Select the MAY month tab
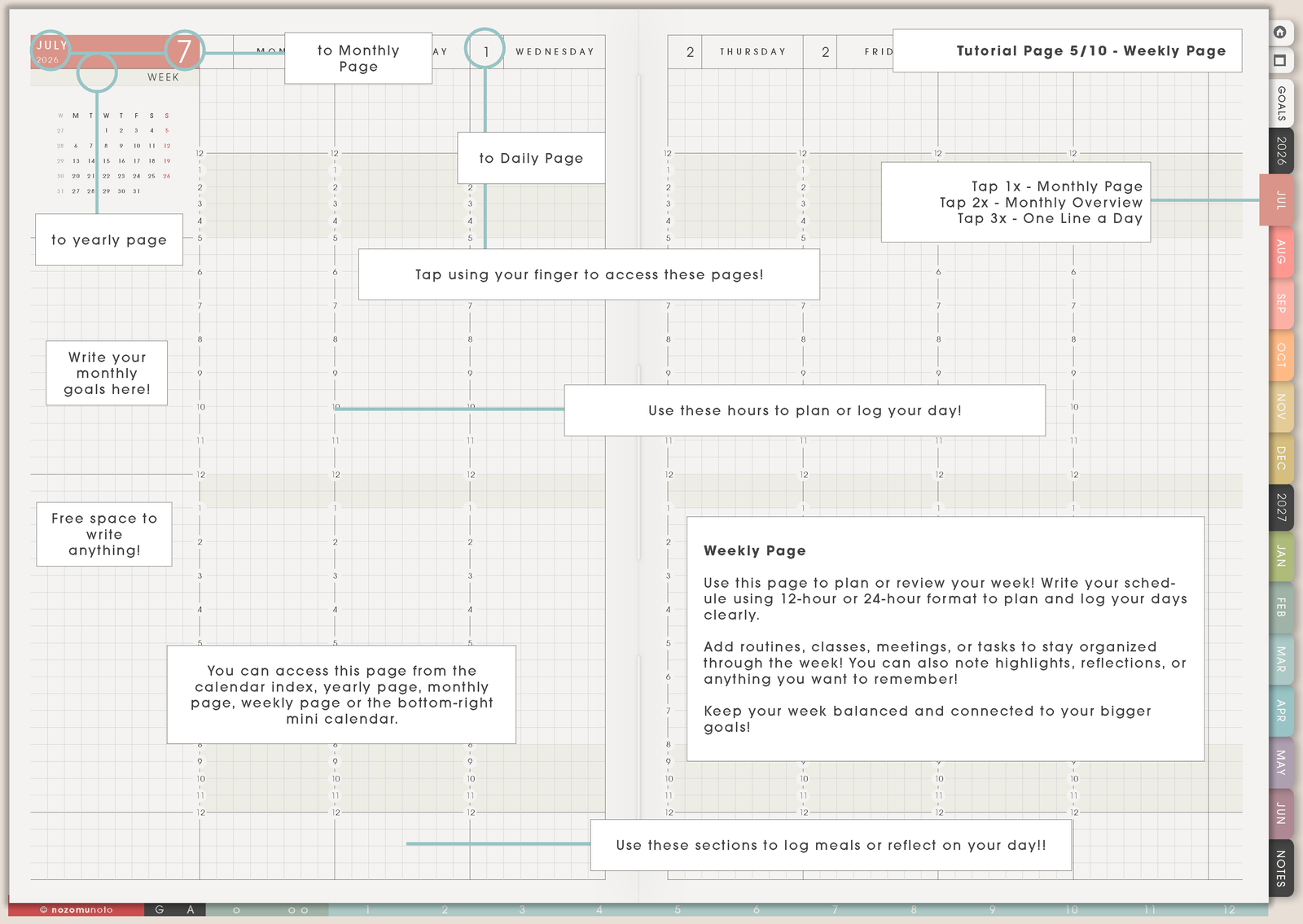This screenshot has width=1303, height=924. coord(1281,762)
